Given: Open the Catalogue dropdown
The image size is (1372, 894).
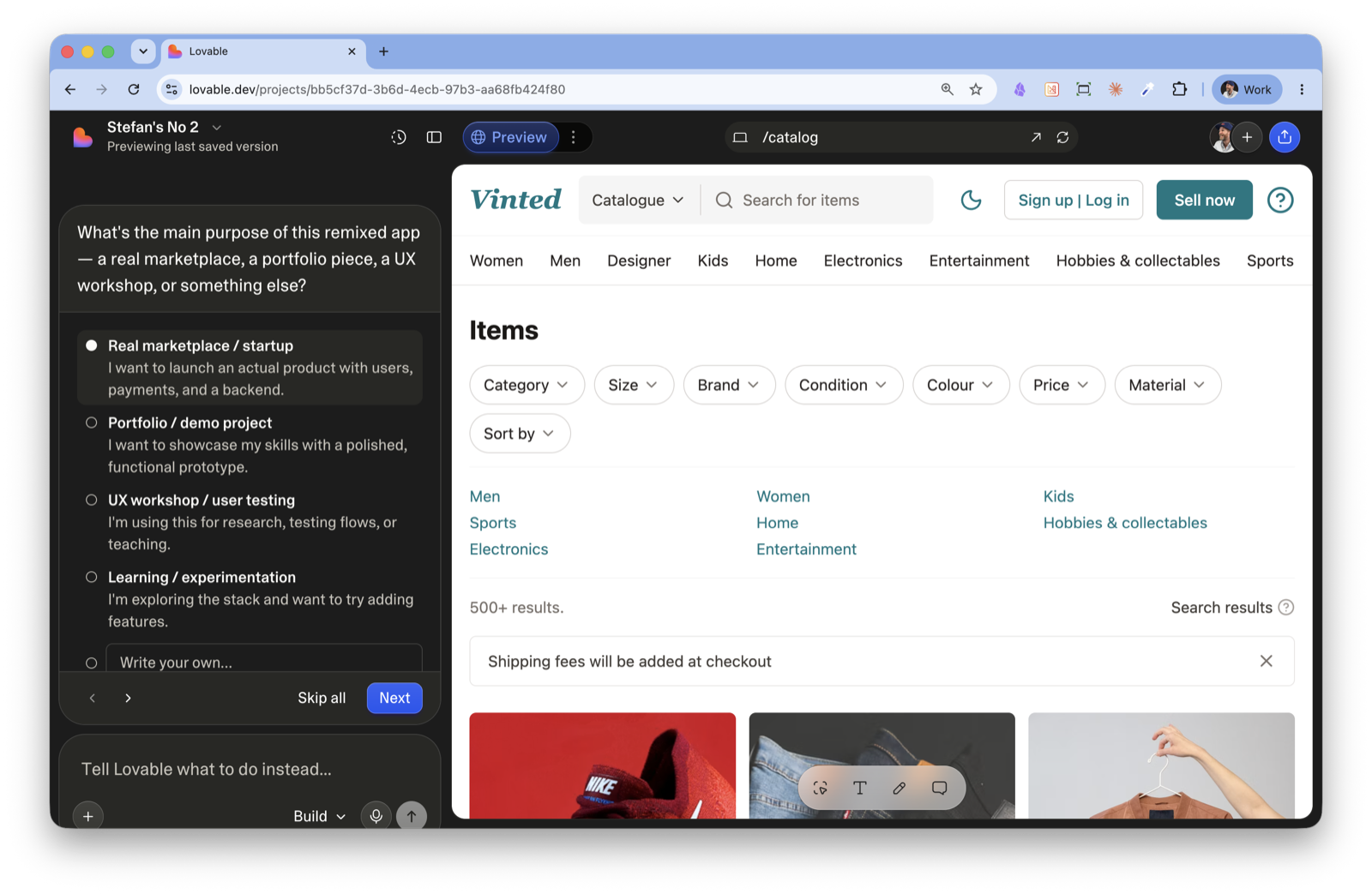Looking at the screenshot, I should 639,200.
